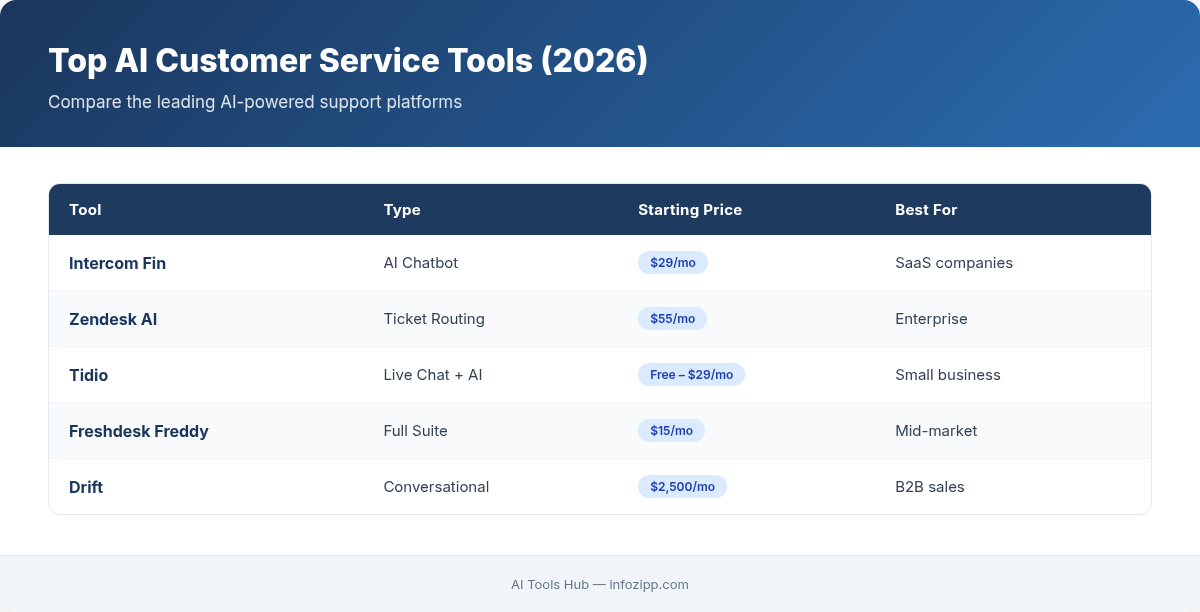The width and height of the screenshot is (1200, 612).
Task: Click the SaaS companies cell
Action: 954,262
